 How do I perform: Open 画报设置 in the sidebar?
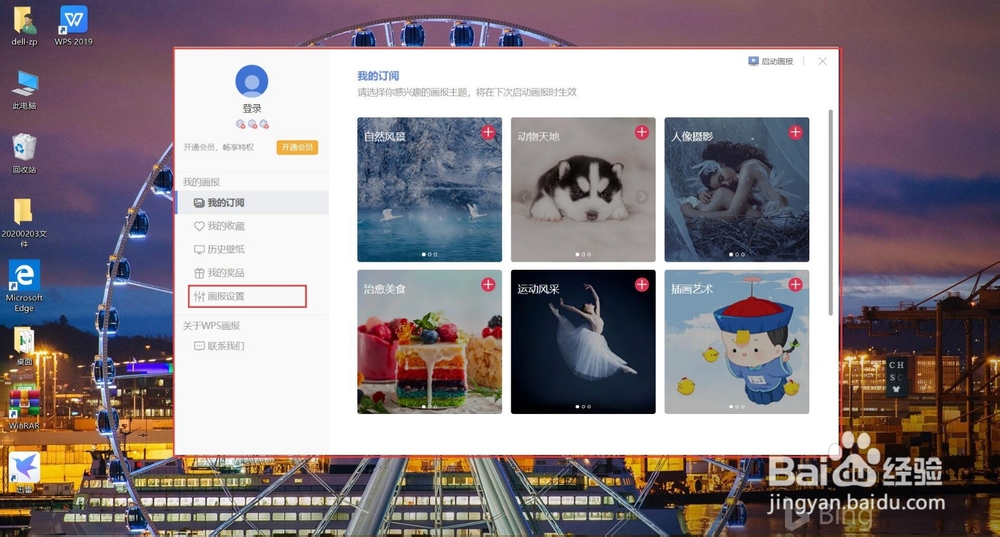[x=247, y=296]
